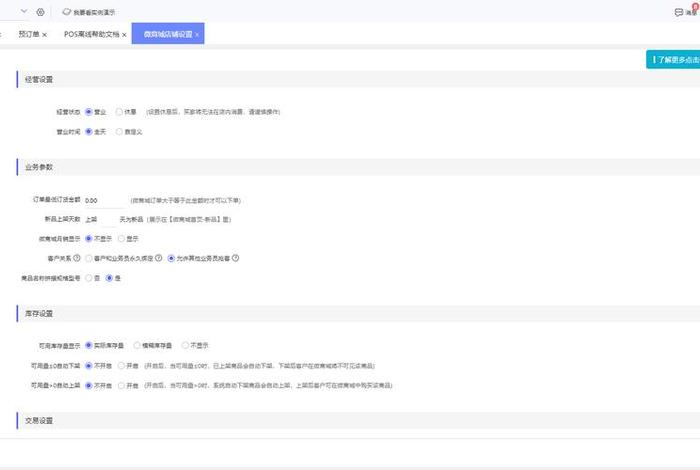Select 休息 for 经营状态
Image resolution: width=700 pixels, height=470 pixels.
[120, 112]
